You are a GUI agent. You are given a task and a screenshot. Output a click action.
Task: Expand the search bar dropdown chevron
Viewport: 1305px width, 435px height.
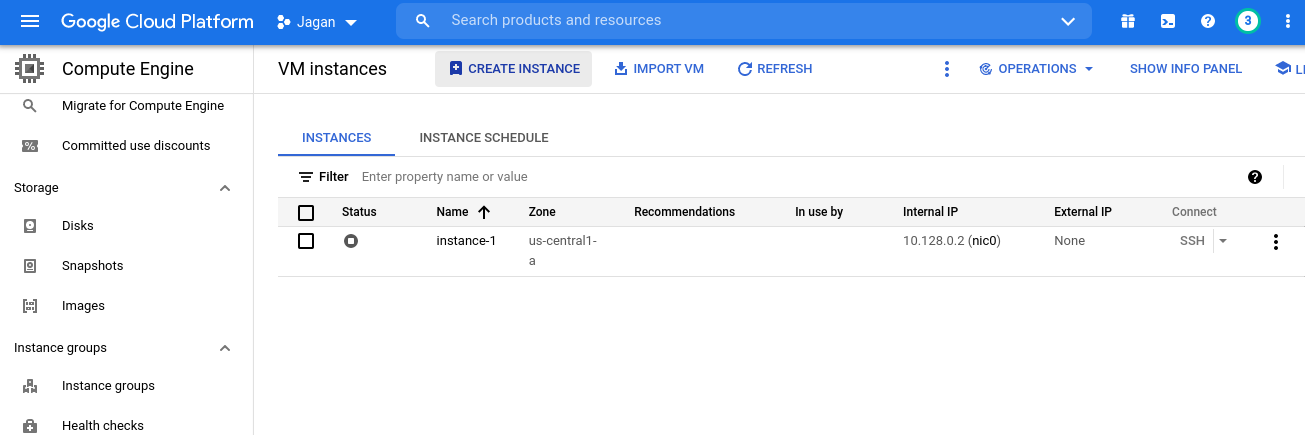1068,21
